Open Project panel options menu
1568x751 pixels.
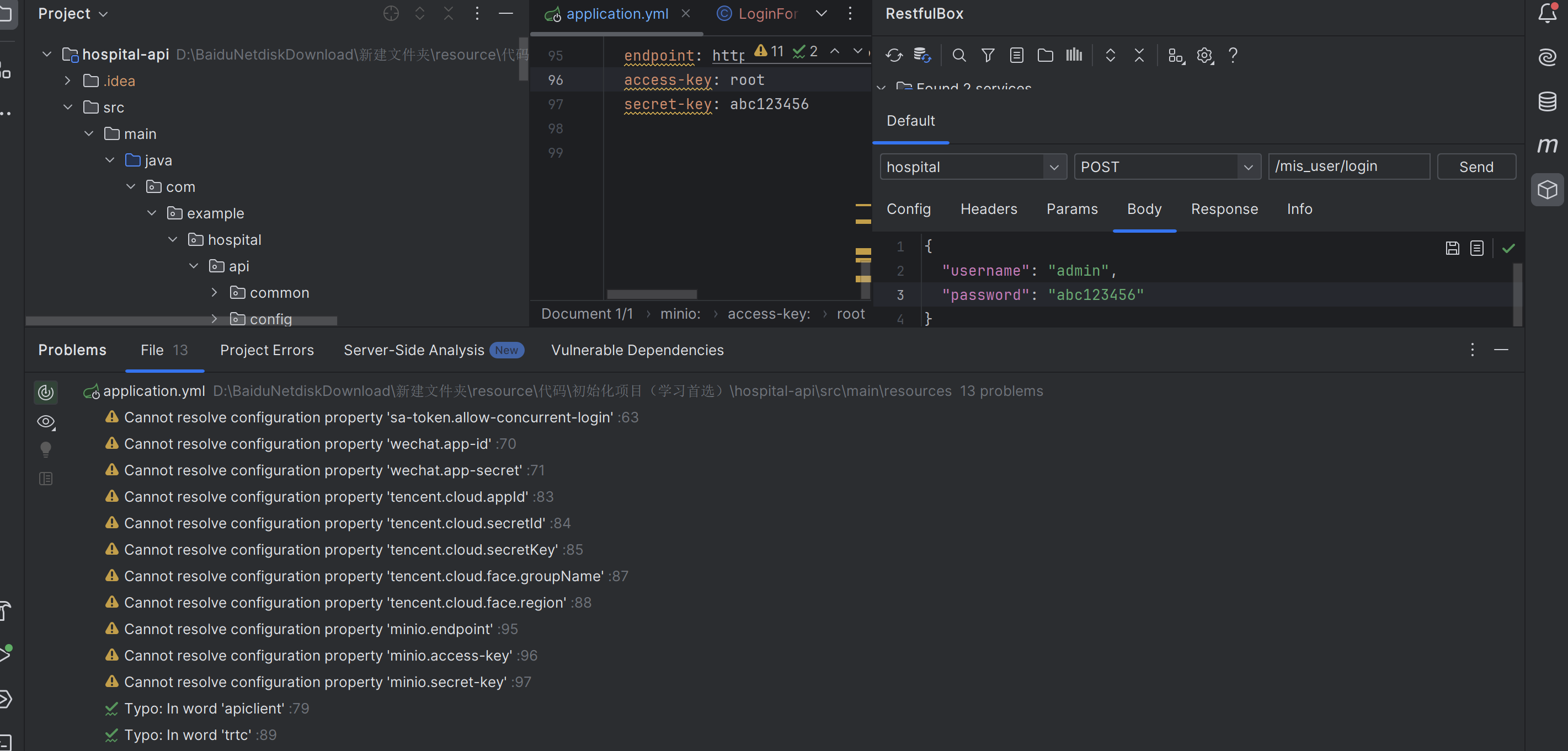[477, 13]
